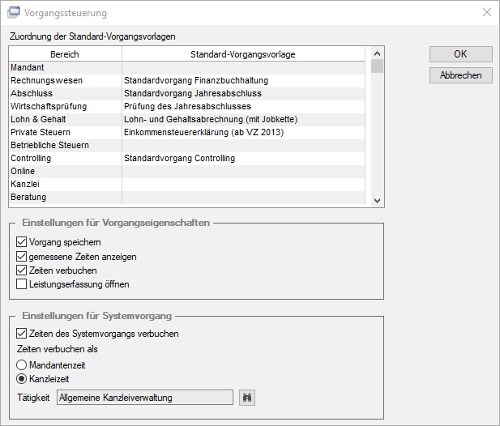The image size is (500, 426).
Task: Click Lohn- und Gehaltsabrechnung (mit Jobkette) cell
Action: pos(243,119)
